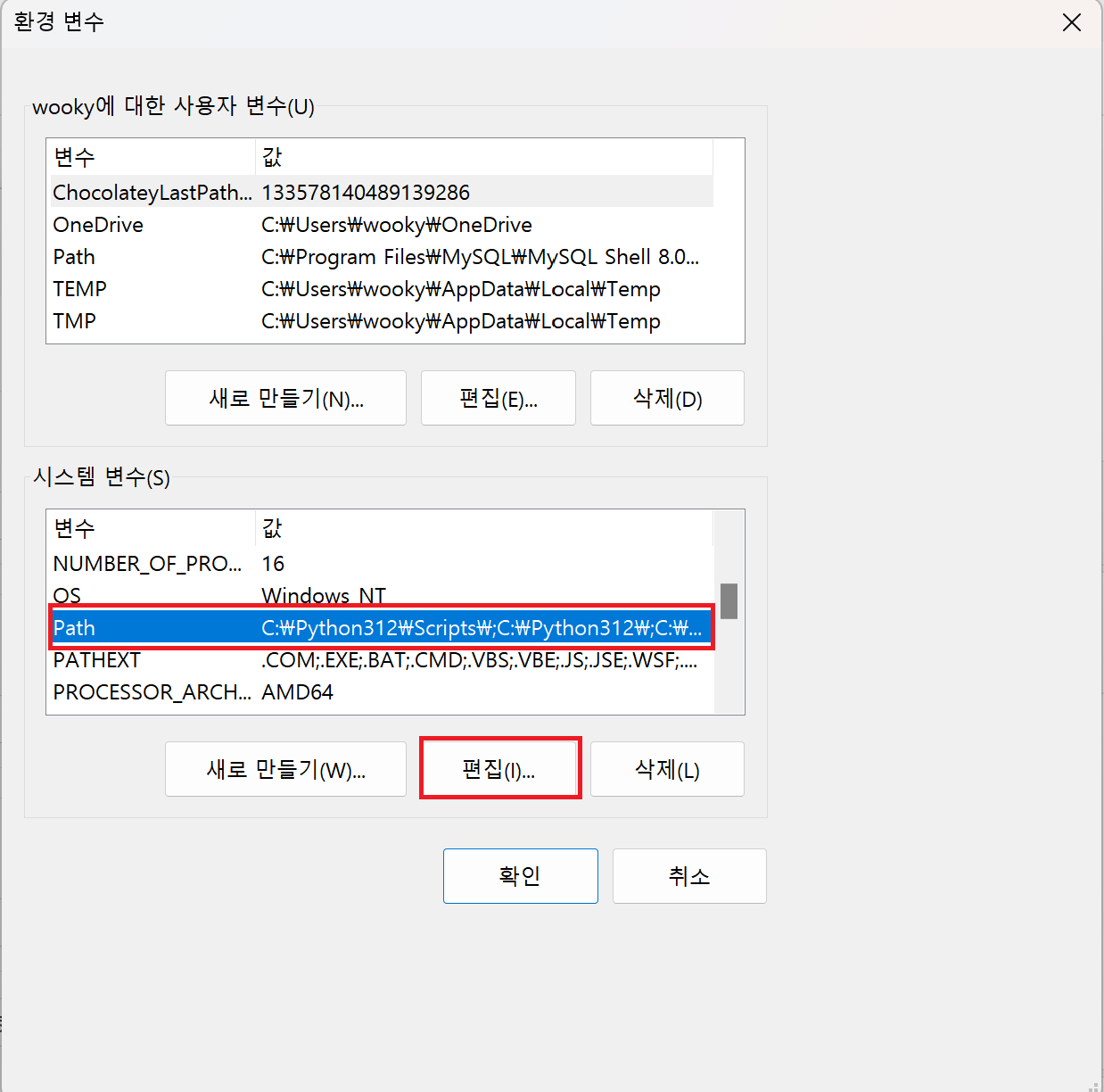This screenshot has height=1092, width=1104.
Task: Click 삭제(L) button for system variables
Action: tap(667, 769)
